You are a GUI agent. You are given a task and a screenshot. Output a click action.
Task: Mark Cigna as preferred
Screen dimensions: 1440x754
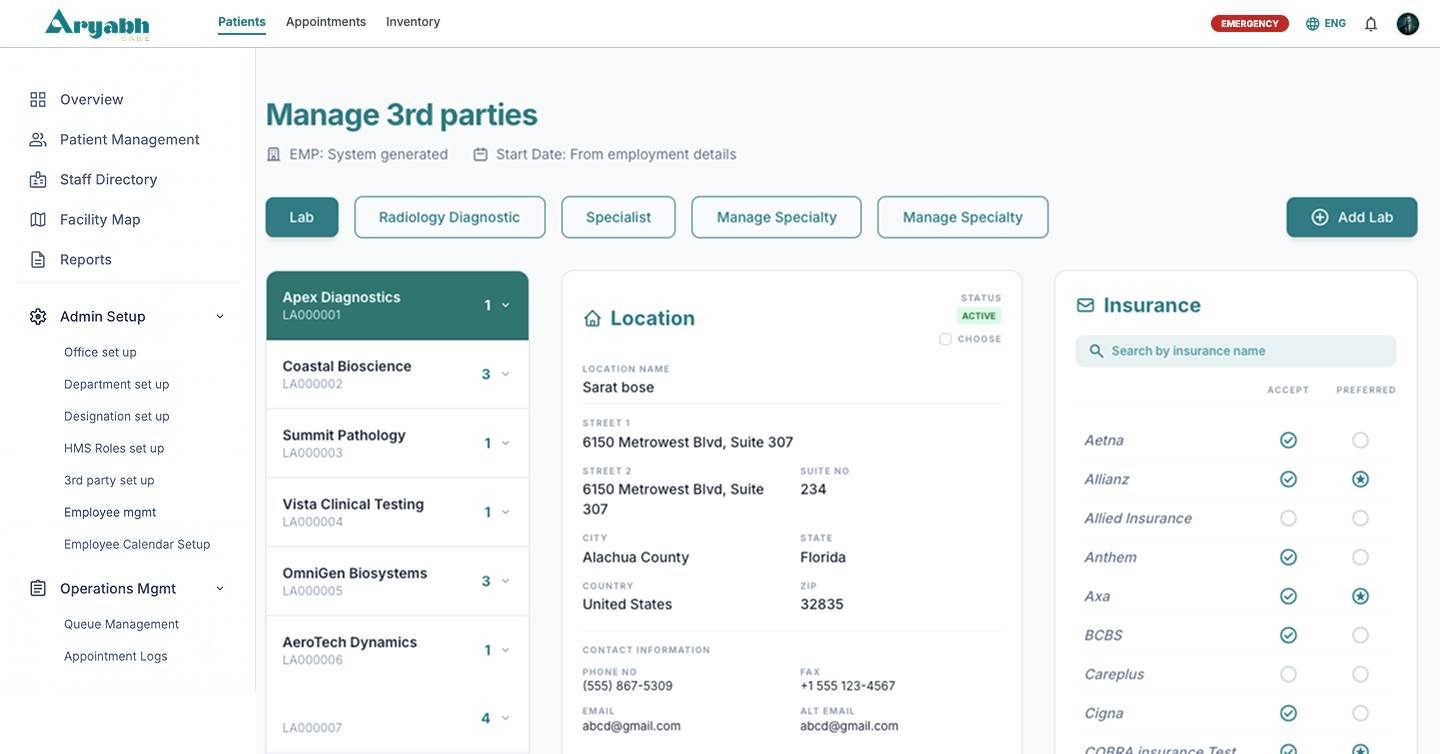(1360, 713)
